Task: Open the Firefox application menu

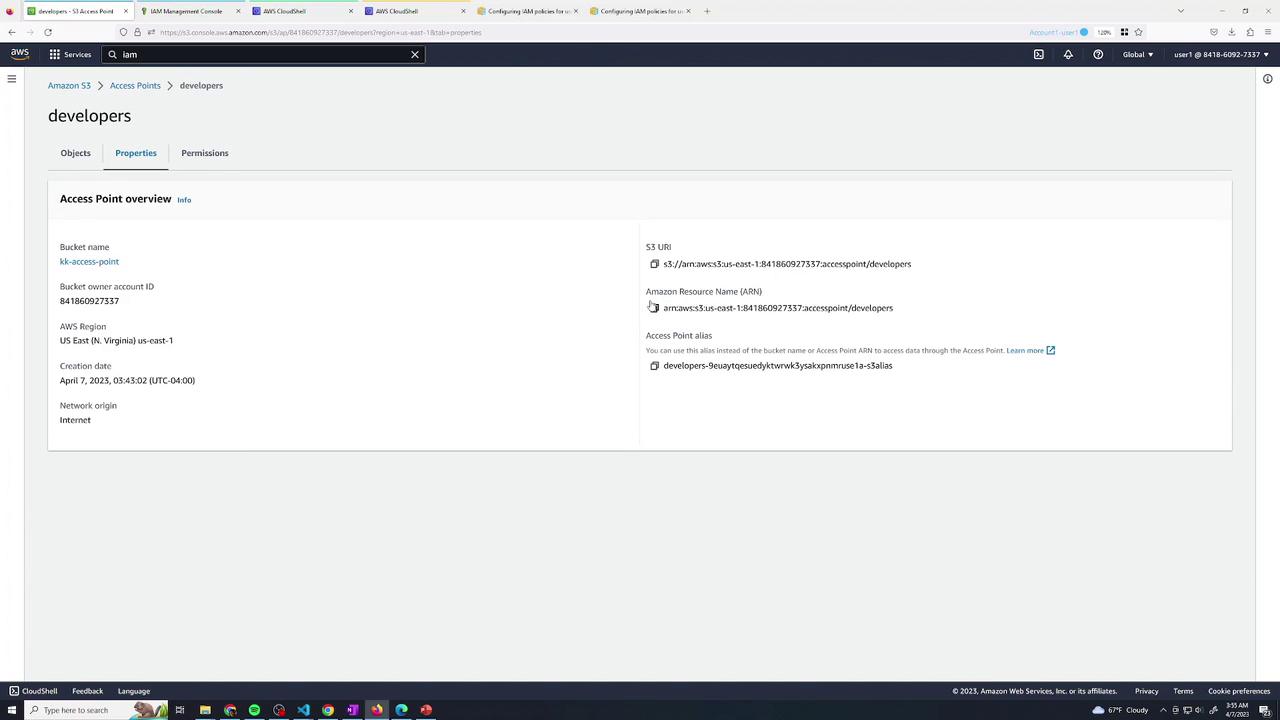Action: point(1268,32)
